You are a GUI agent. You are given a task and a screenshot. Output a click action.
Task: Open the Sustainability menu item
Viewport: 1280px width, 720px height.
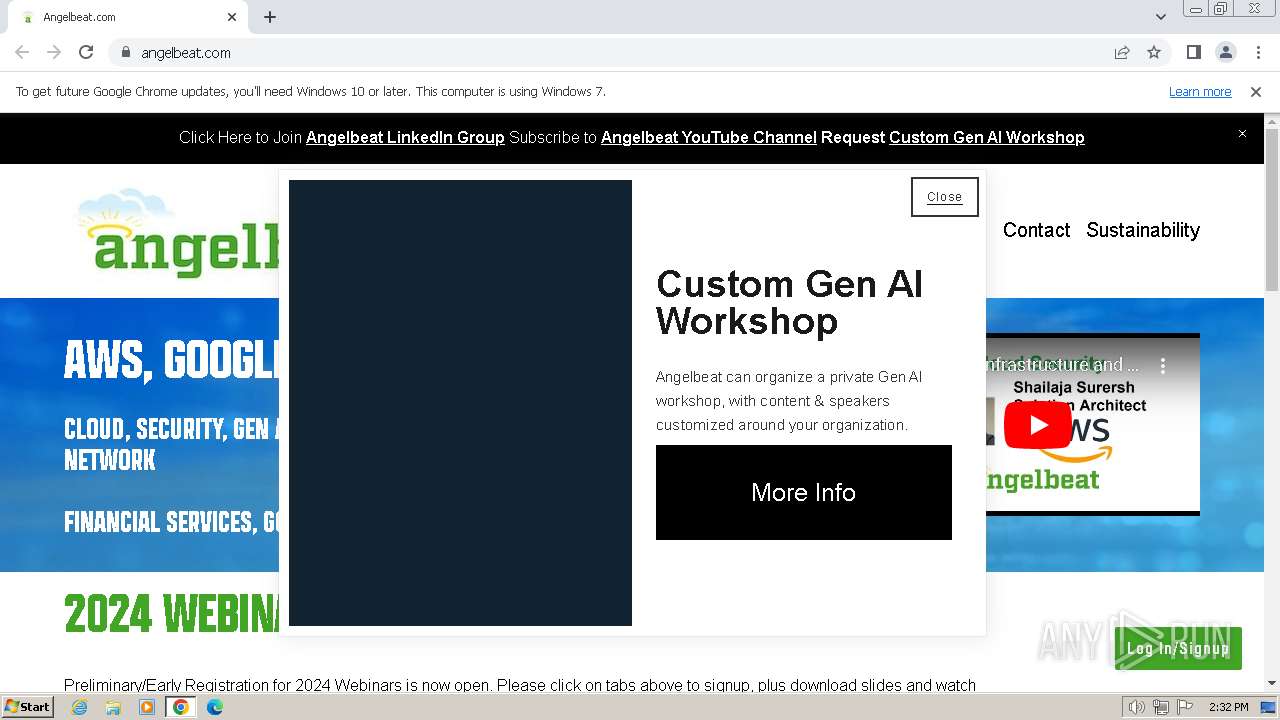click(1143, 230)
